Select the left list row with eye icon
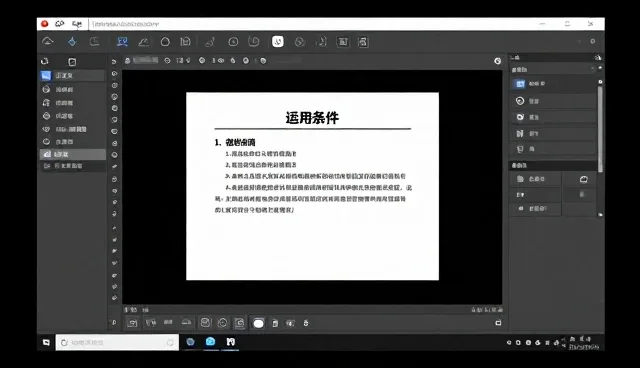640x368 pixels. pos(73,129)
